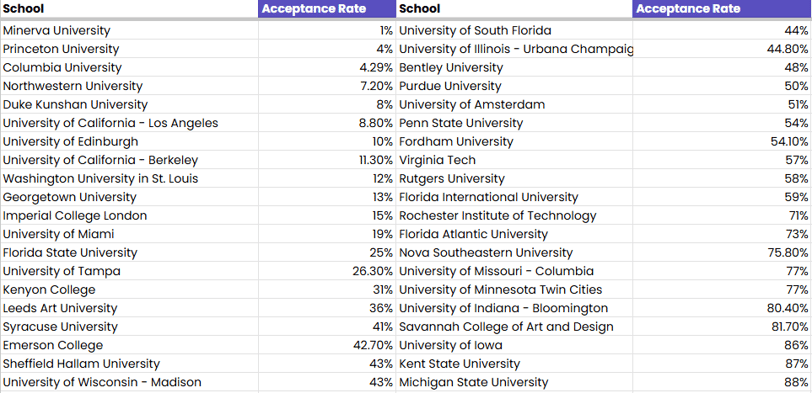Select the right School column header

514,9
